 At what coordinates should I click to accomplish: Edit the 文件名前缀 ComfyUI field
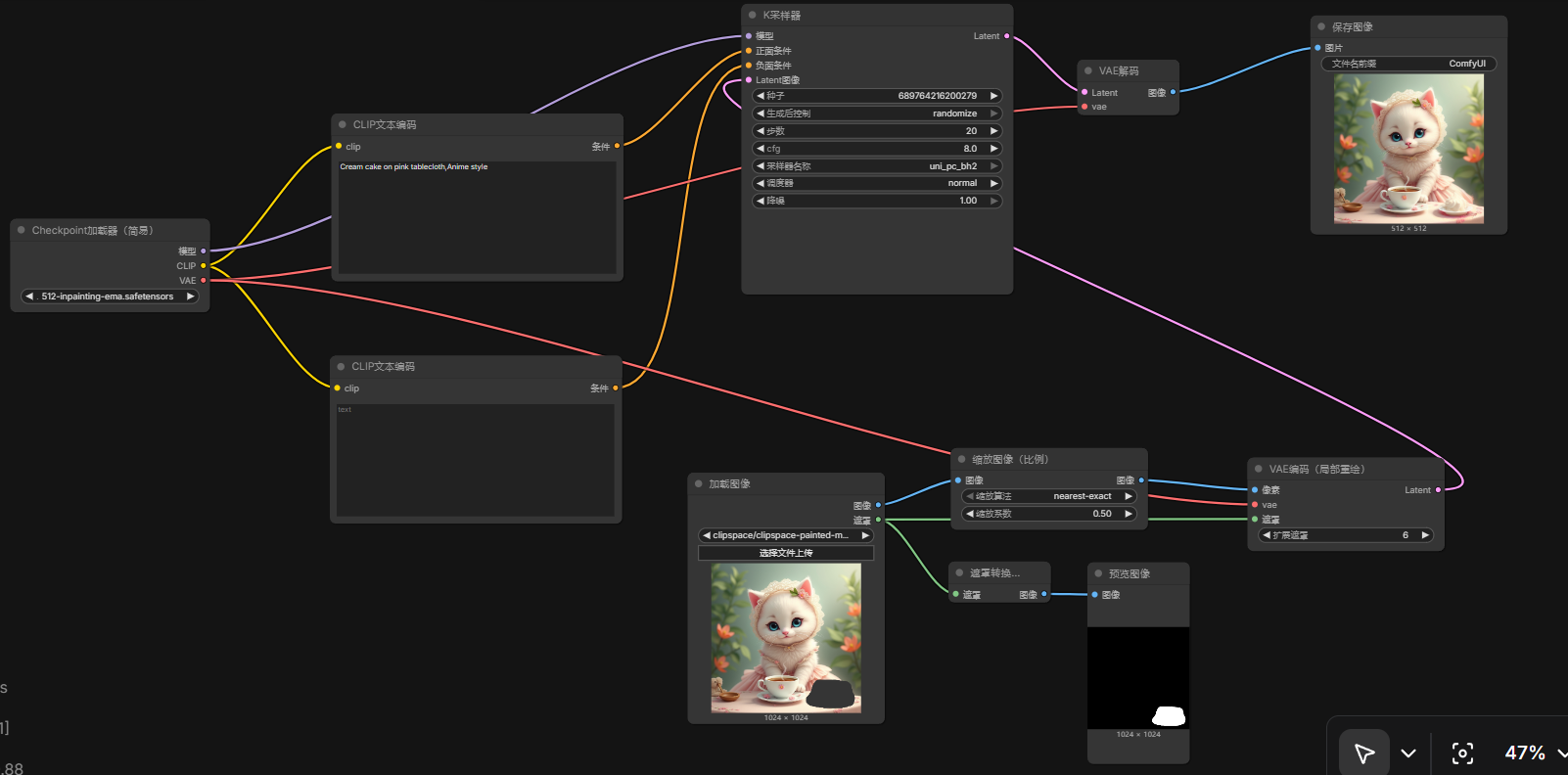pyautogui.click(x=1408, y=64)
